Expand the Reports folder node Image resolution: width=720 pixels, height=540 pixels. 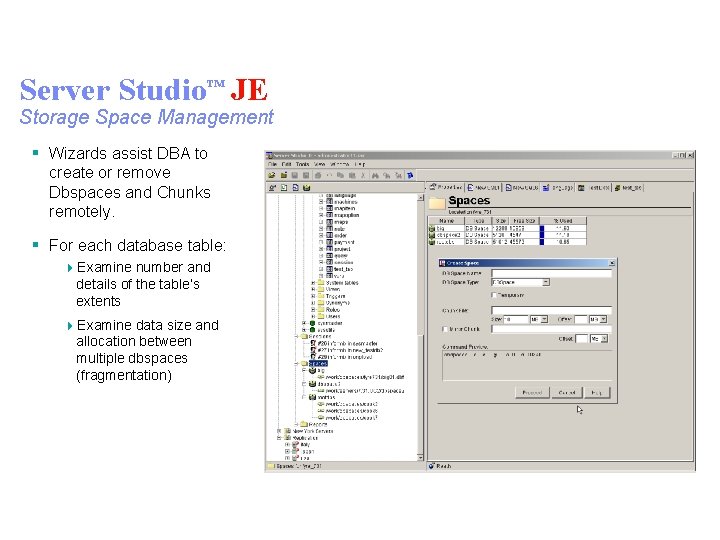297,424
